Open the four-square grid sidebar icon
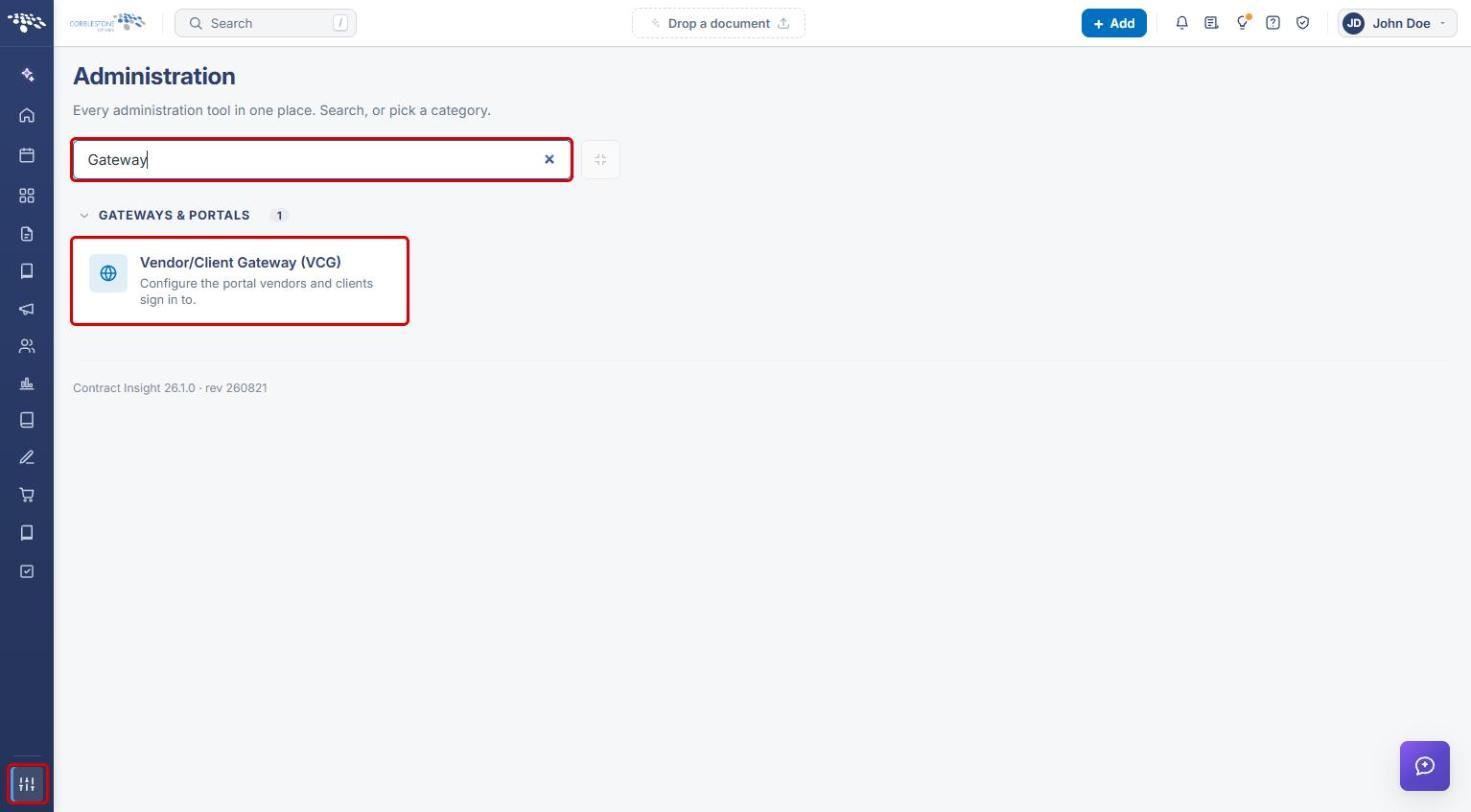Screen dimensions: 1471x812 tap(27, 196)
